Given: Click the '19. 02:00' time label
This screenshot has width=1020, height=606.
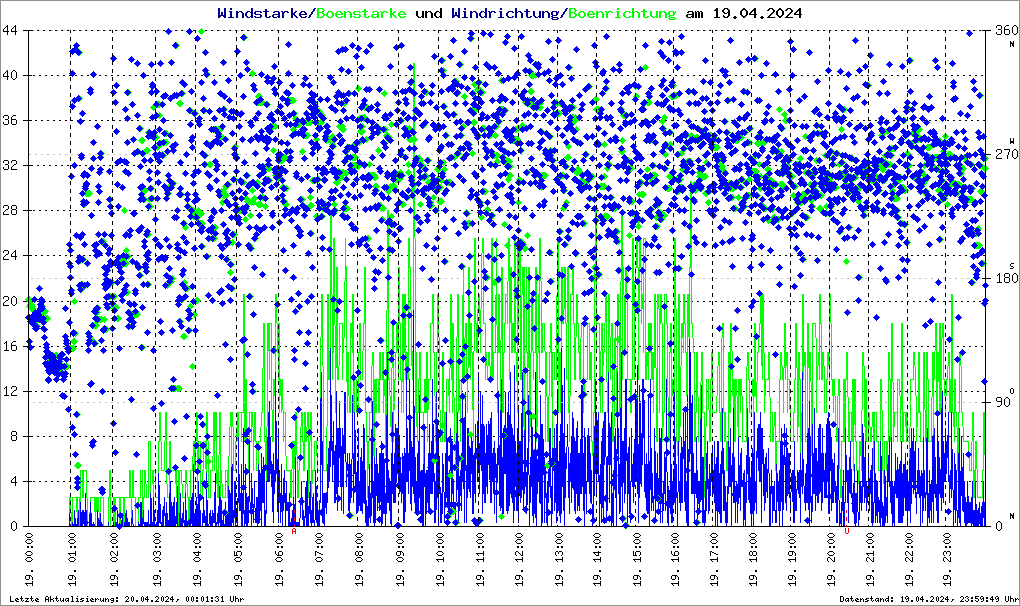Looking at the screenshot, I should click(x=115, y=560).
